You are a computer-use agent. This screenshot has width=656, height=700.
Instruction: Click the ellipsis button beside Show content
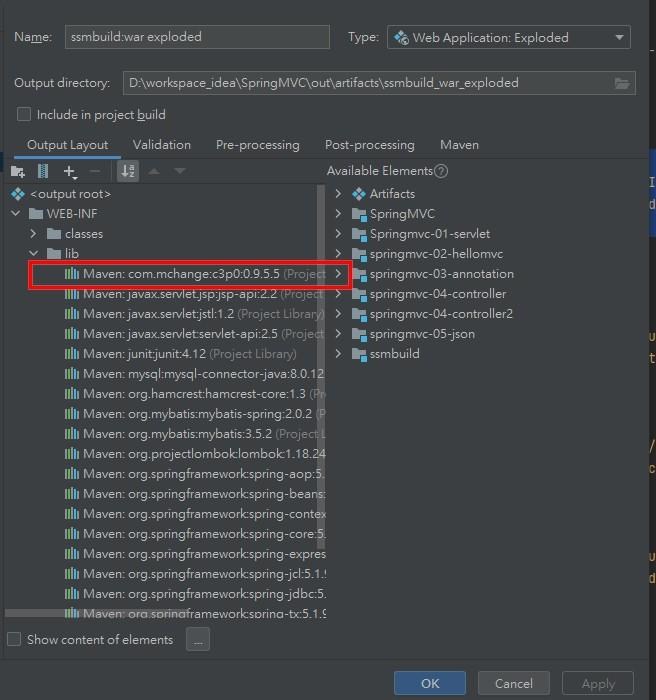[x=198, y=640]
